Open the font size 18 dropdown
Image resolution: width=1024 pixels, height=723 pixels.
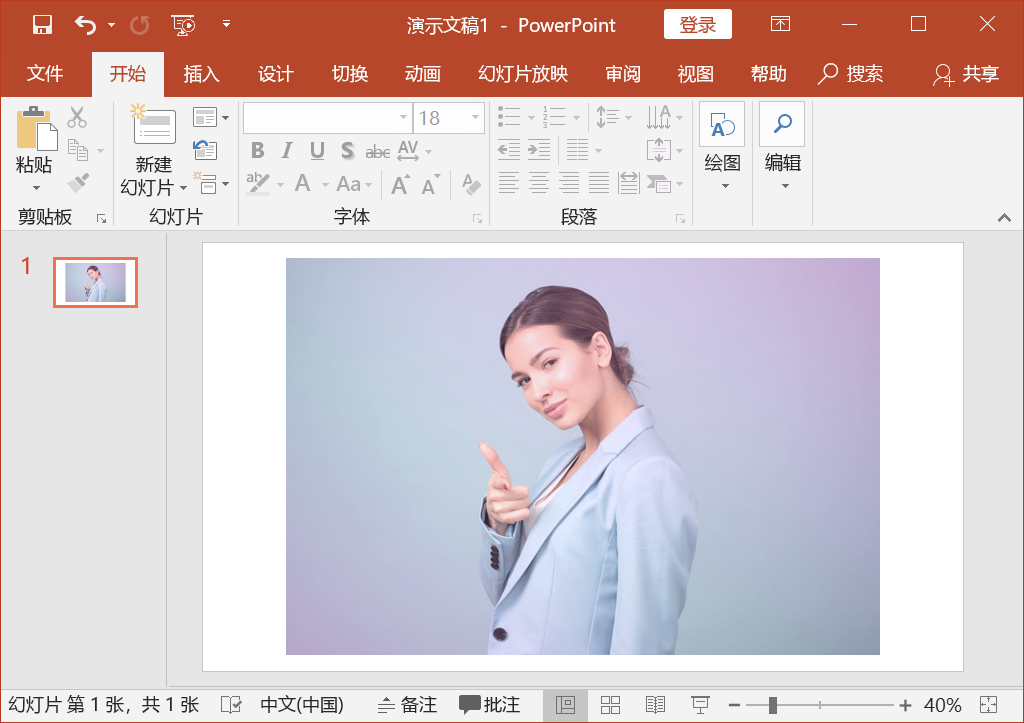[475, 118]
